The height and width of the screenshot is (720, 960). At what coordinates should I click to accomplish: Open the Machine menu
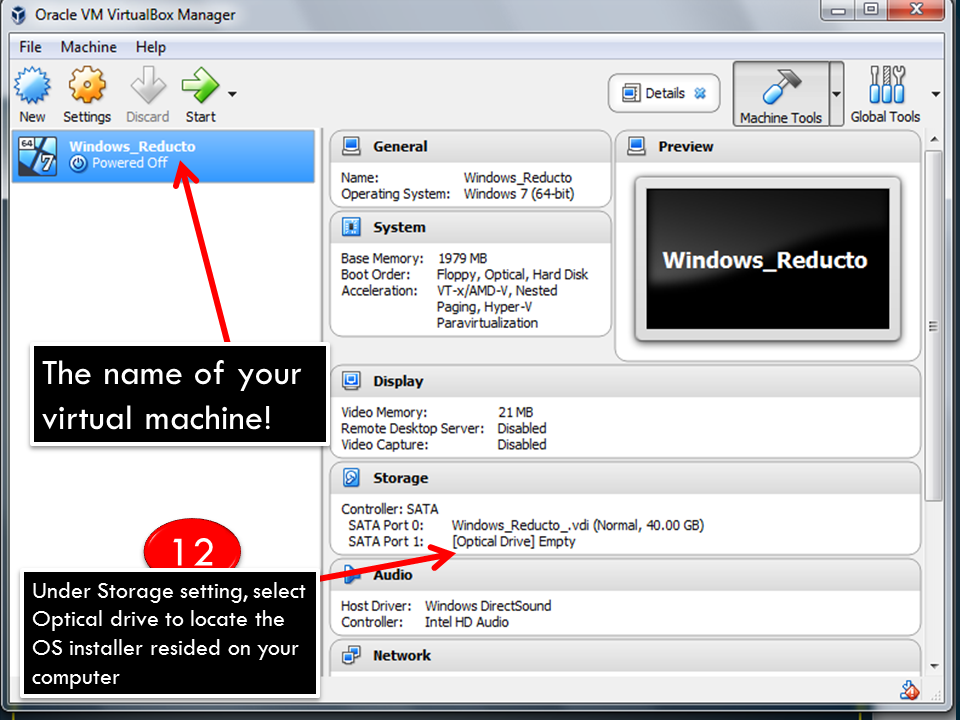[89, 46]
